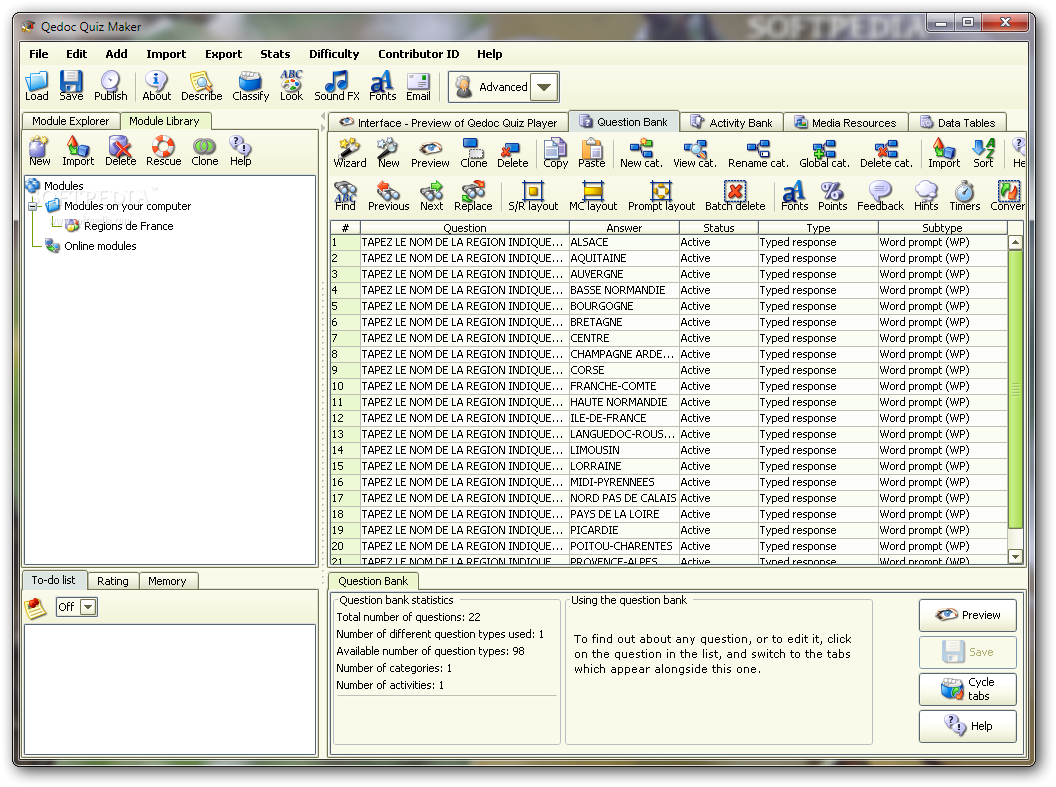Click the Paste question icon
The height and width of the screenshot is (787, 1056).
click(x=592, y=153)
